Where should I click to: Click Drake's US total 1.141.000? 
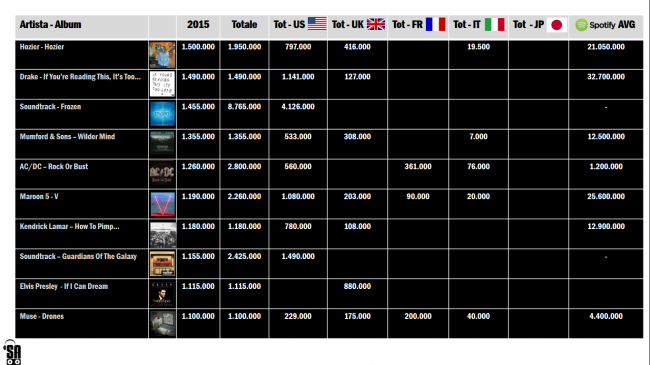tap(298, 77)
